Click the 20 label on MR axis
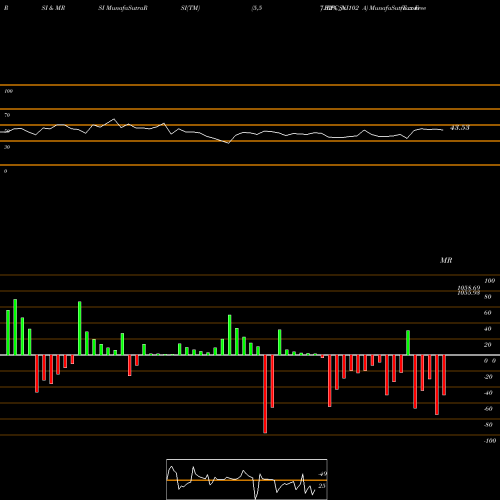The width and height of the screenshot is (500, 500). click(488, 345)
